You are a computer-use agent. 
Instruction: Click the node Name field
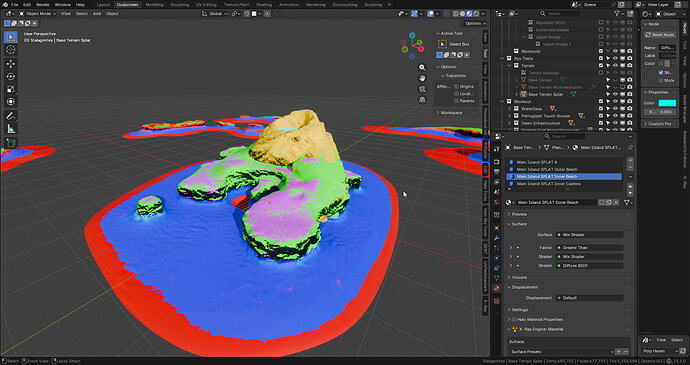(x=668, y=48)
